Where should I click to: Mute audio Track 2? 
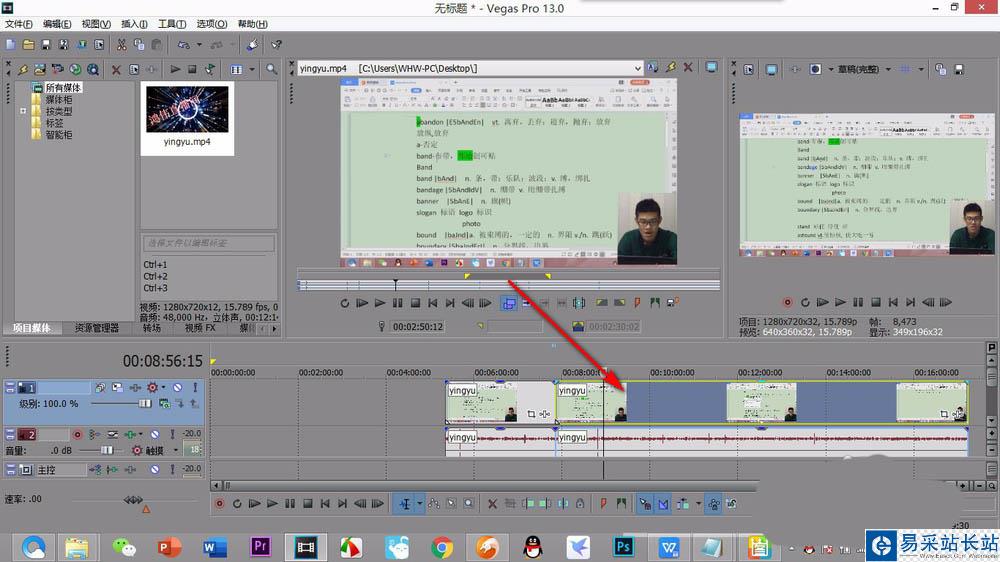[x=154, y=434]
